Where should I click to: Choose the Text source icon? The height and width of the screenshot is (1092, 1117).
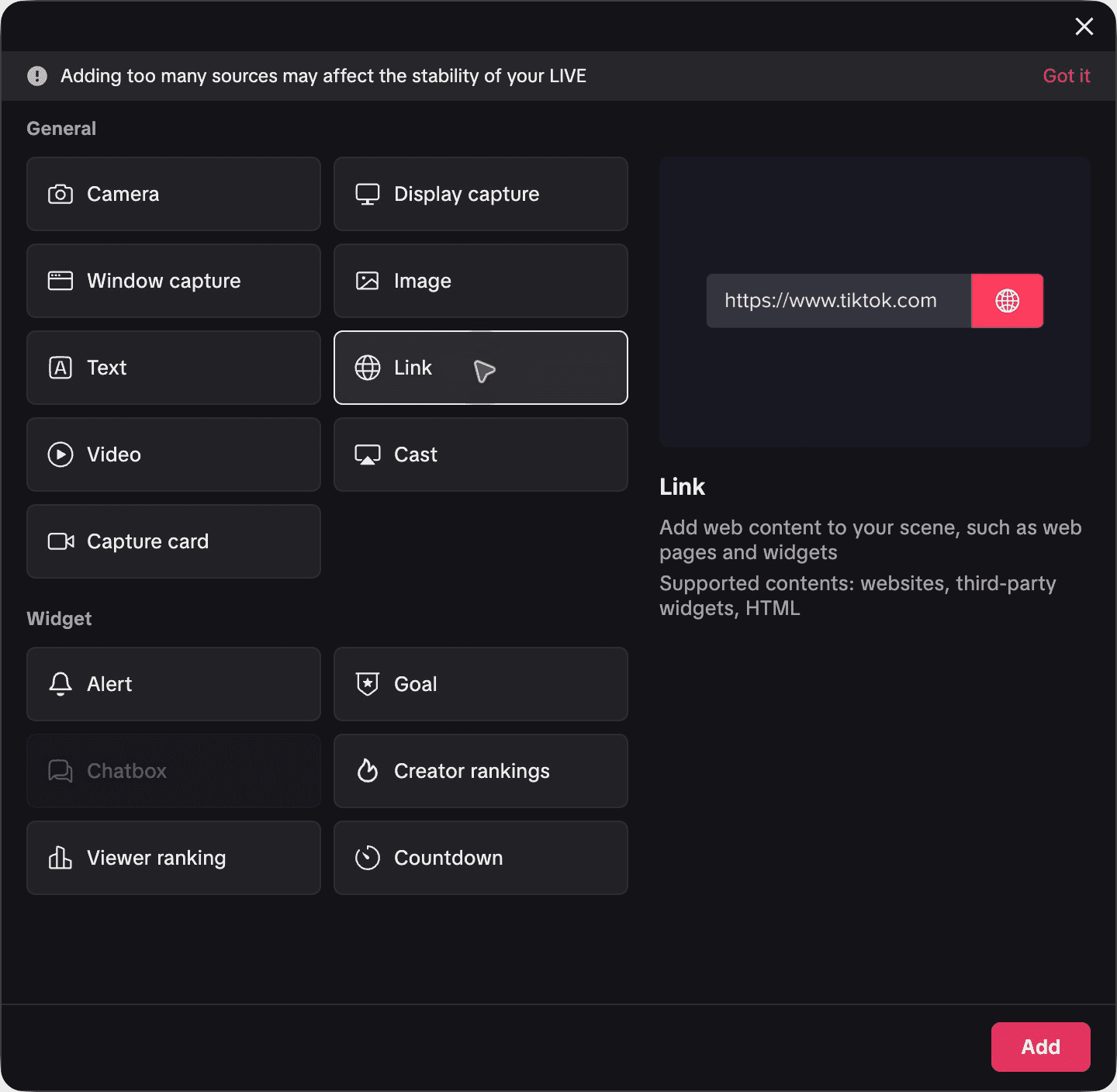pos(61,368)
